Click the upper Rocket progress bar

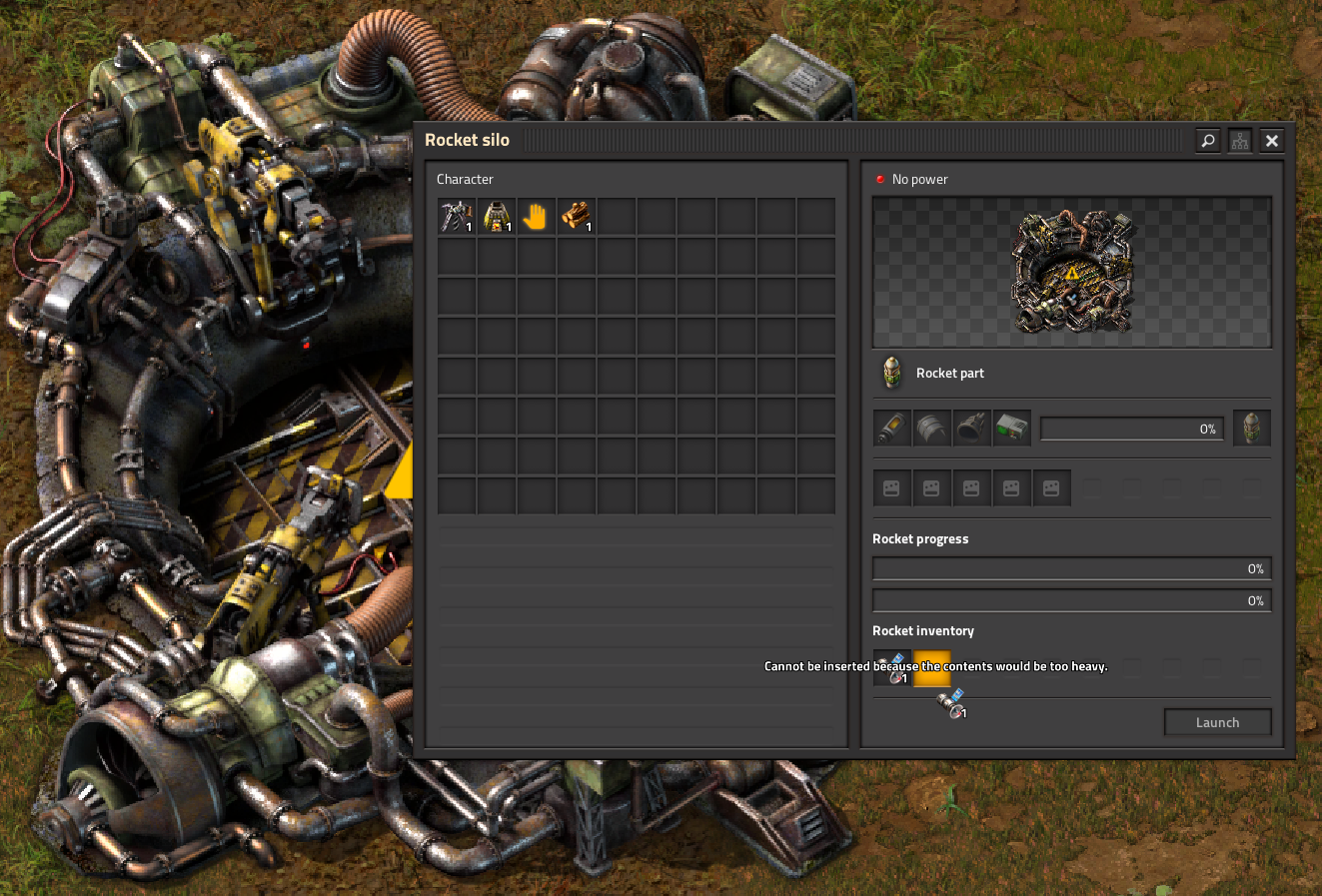click(1072, 568)
